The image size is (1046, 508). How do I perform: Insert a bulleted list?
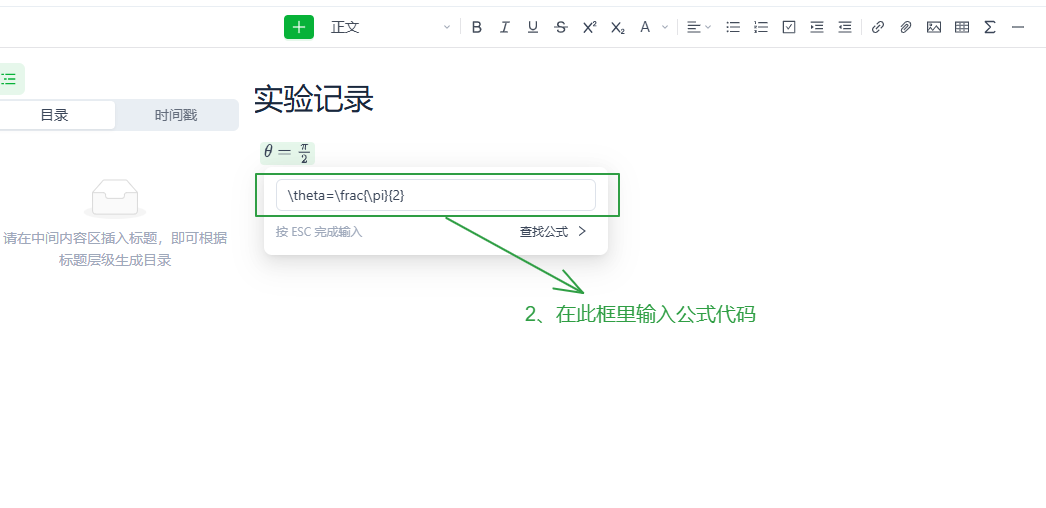point(733,27)
